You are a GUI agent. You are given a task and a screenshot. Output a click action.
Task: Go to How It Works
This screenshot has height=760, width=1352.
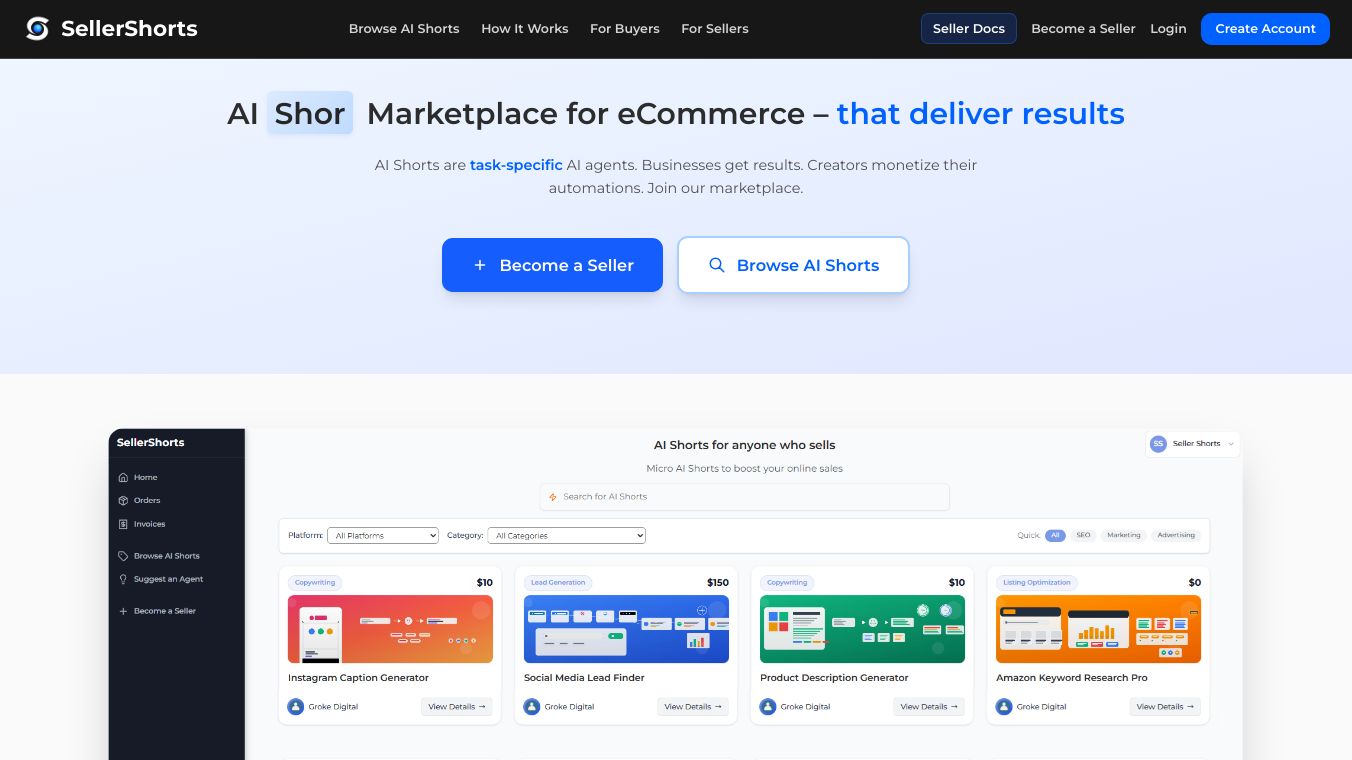point(525,29)
